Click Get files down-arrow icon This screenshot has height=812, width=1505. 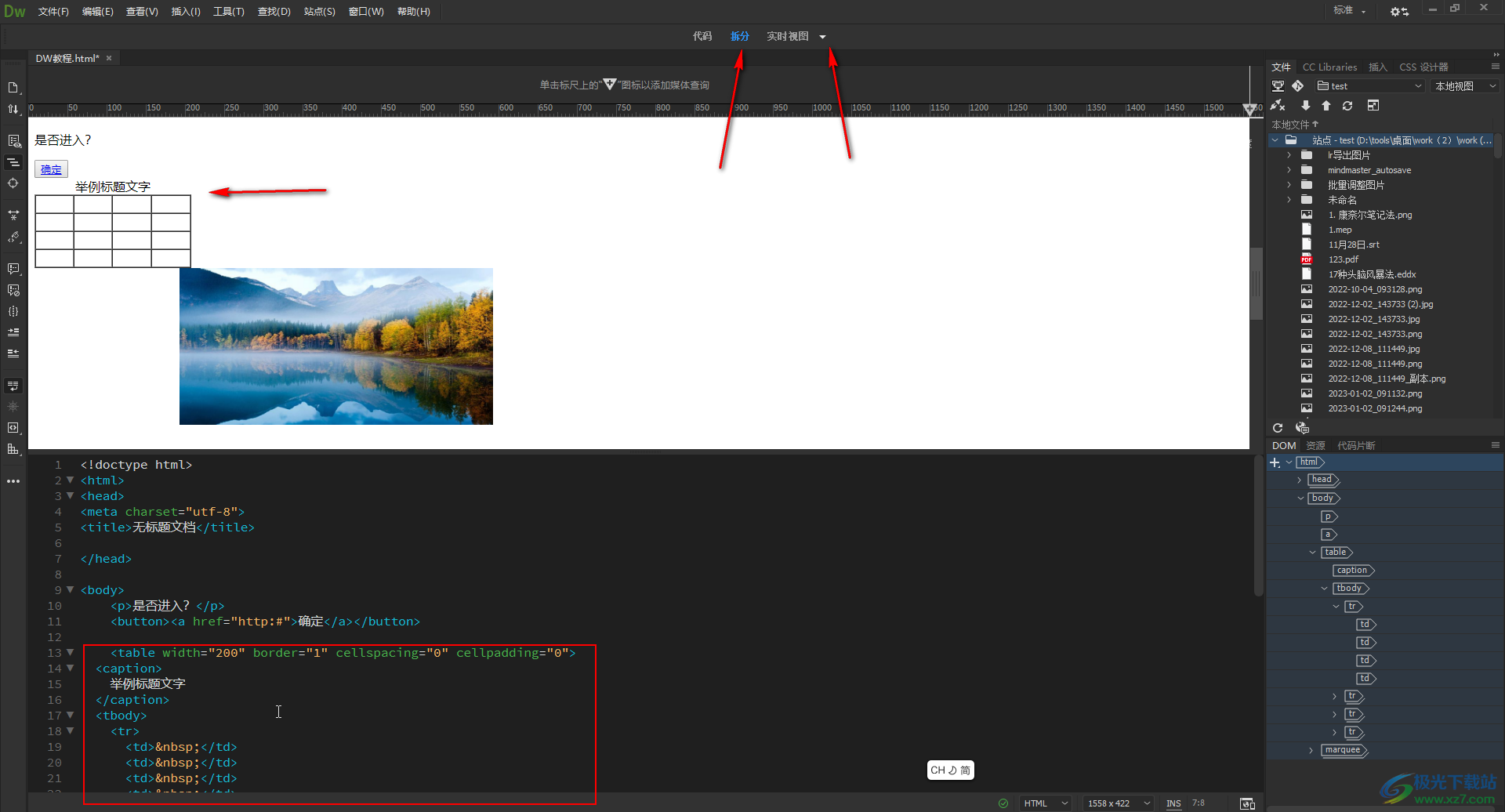tap(1306, 105)
